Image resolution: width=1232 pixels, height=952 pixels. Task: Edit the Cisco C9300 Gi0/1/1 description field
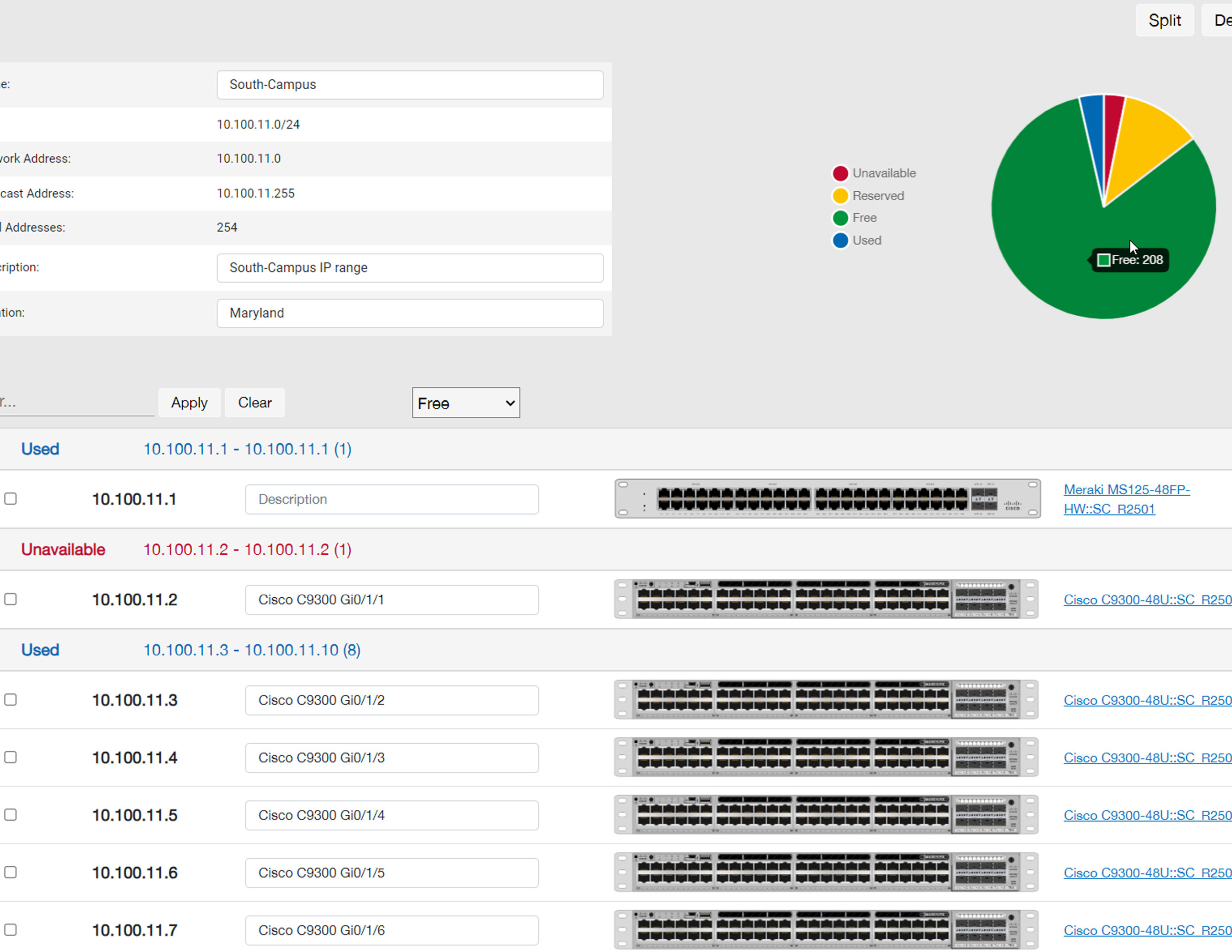[x=391, y=600]
